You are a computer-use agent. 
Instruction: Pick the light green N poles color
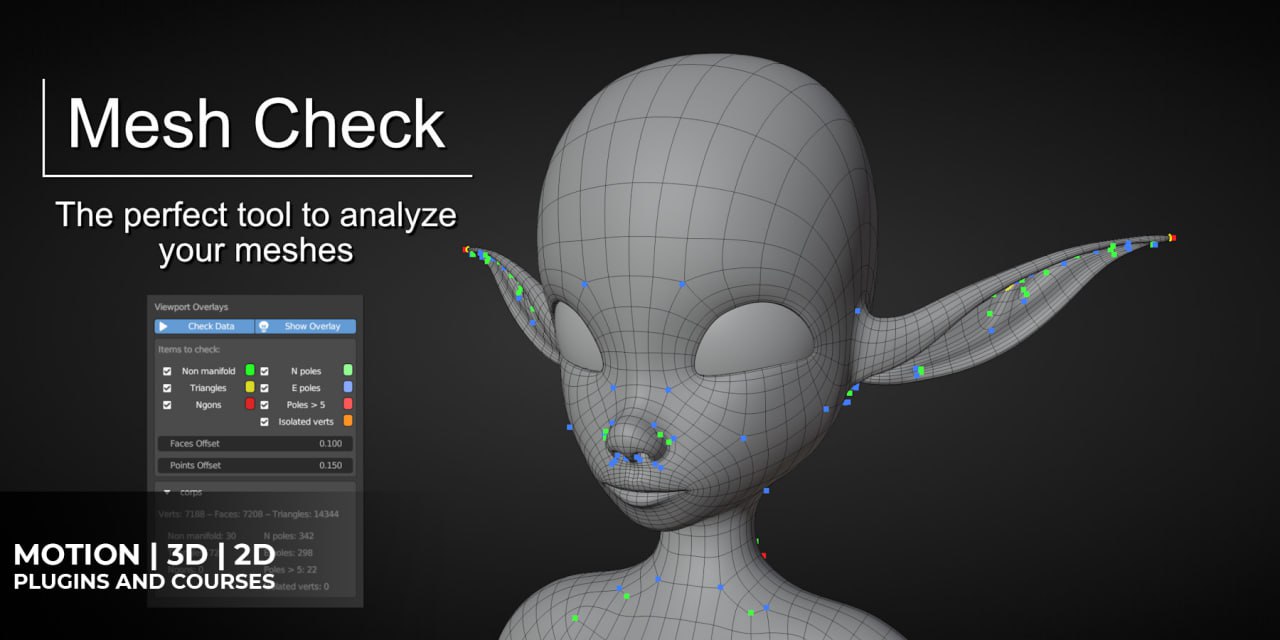pyautogui.click(x=348, y=370)
